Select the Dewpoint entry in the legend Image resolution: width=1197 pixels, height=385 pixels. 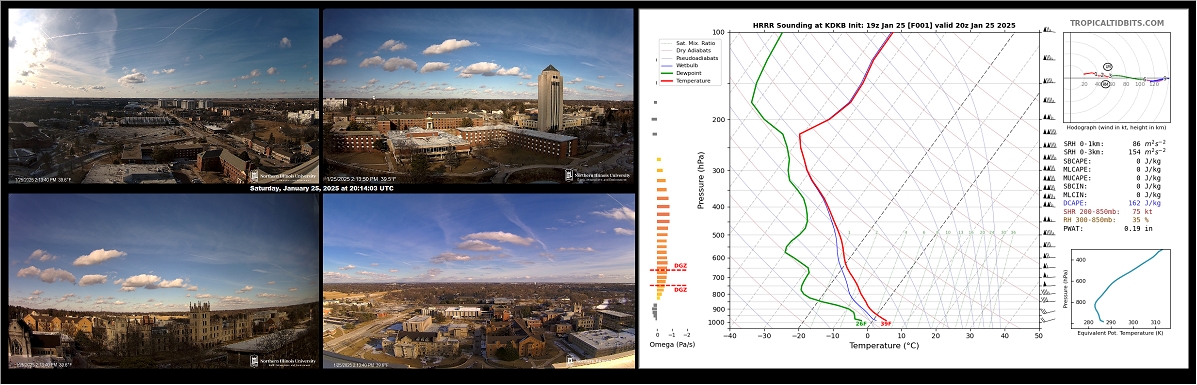pos(682,73)
